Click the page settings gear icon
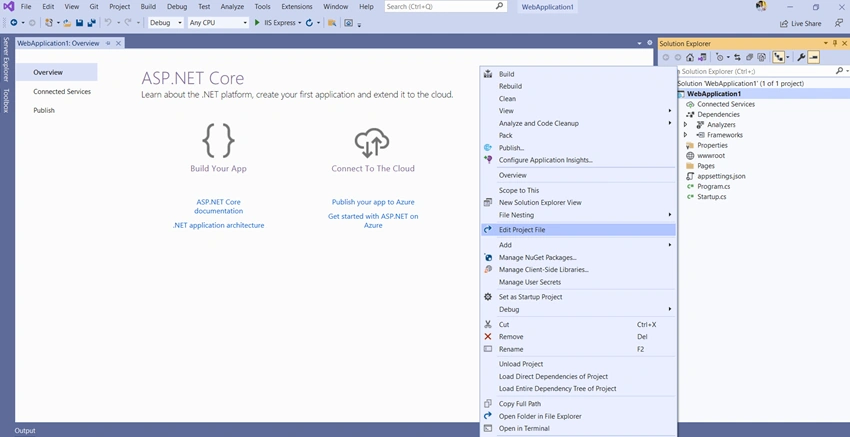This screenshot has height=437, width=850. coord(650,43)
